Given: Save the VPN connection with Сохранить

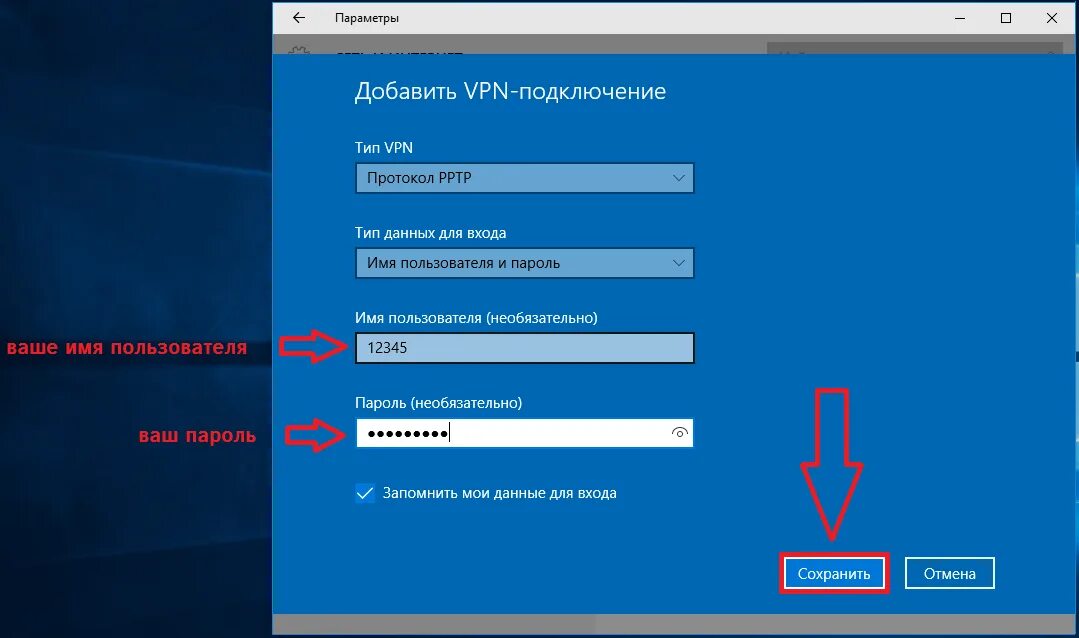Looking at the screenshot, I should [x=834, y=573].
